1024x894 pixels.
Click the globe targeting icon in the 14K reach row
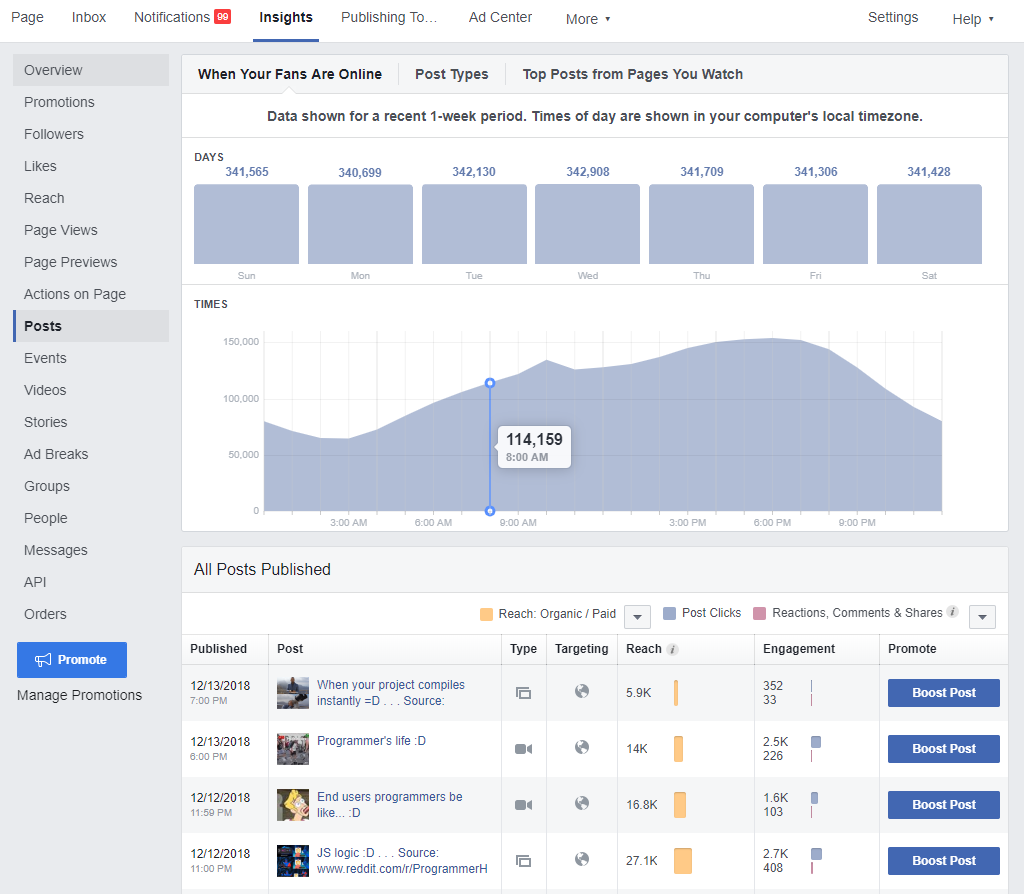[582, 747]
